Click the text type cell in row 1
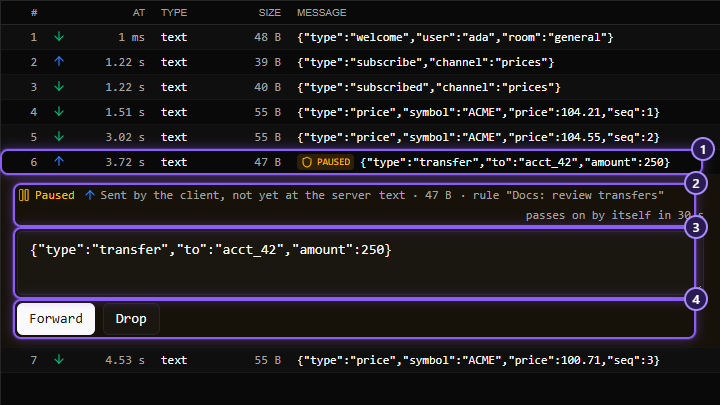Screen dimensions: 720x405 [x=174, y=37]
